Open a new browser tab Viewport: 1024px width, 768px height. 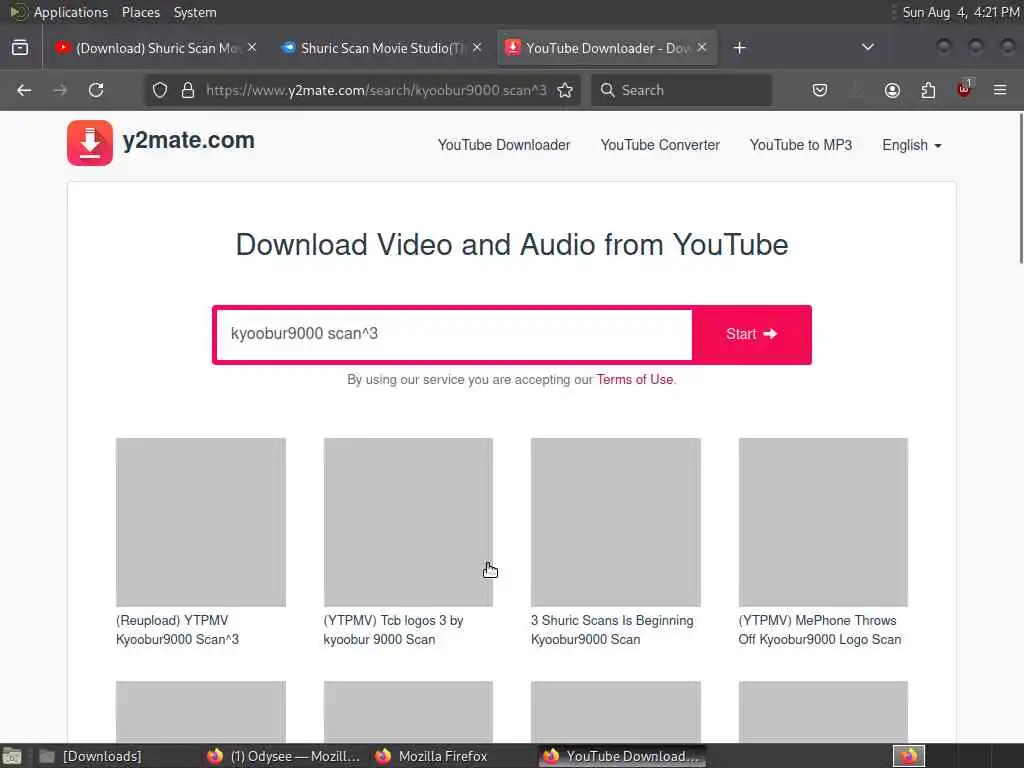pos(739,48)
